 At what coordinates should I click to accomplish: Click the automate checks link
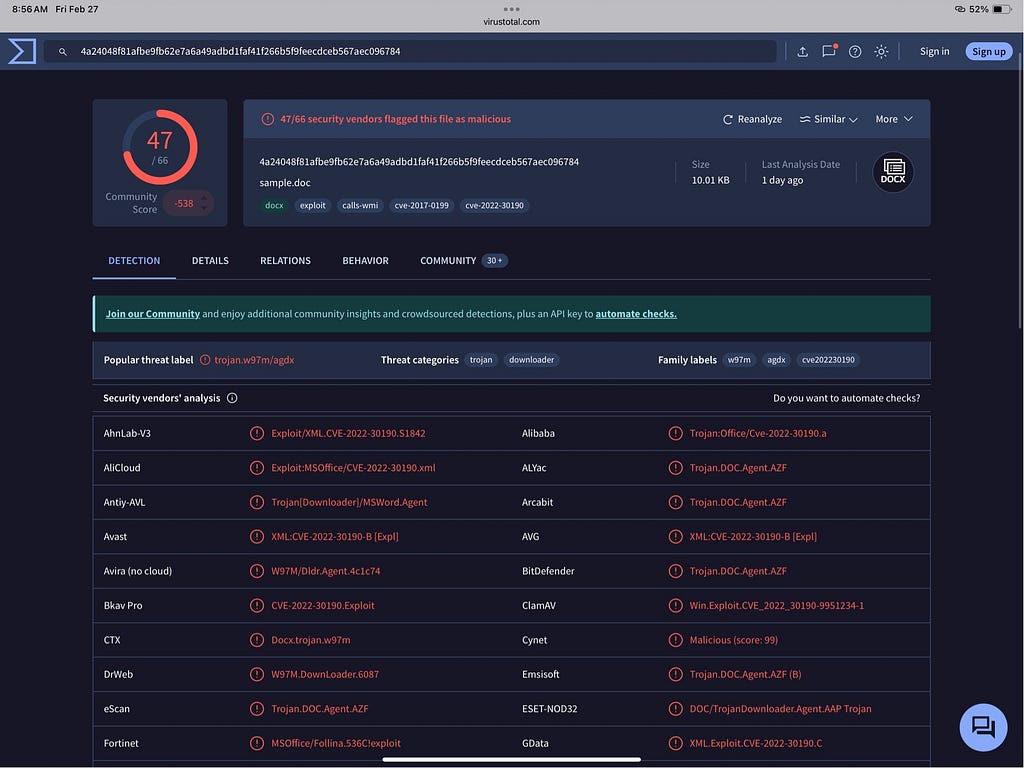tap(636, 313)
